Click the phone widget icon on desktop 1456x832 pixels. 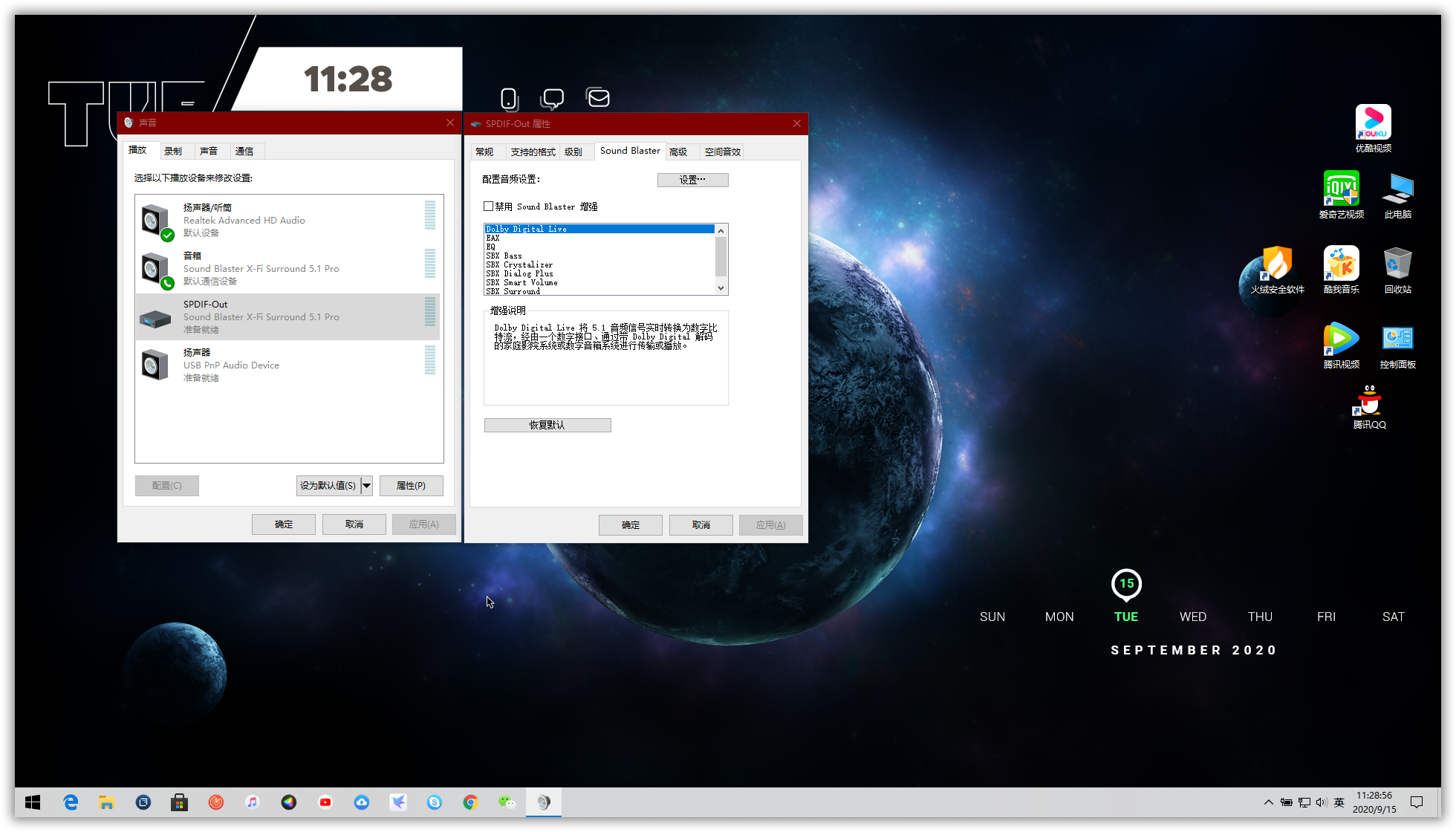click(x=509, y=98)
